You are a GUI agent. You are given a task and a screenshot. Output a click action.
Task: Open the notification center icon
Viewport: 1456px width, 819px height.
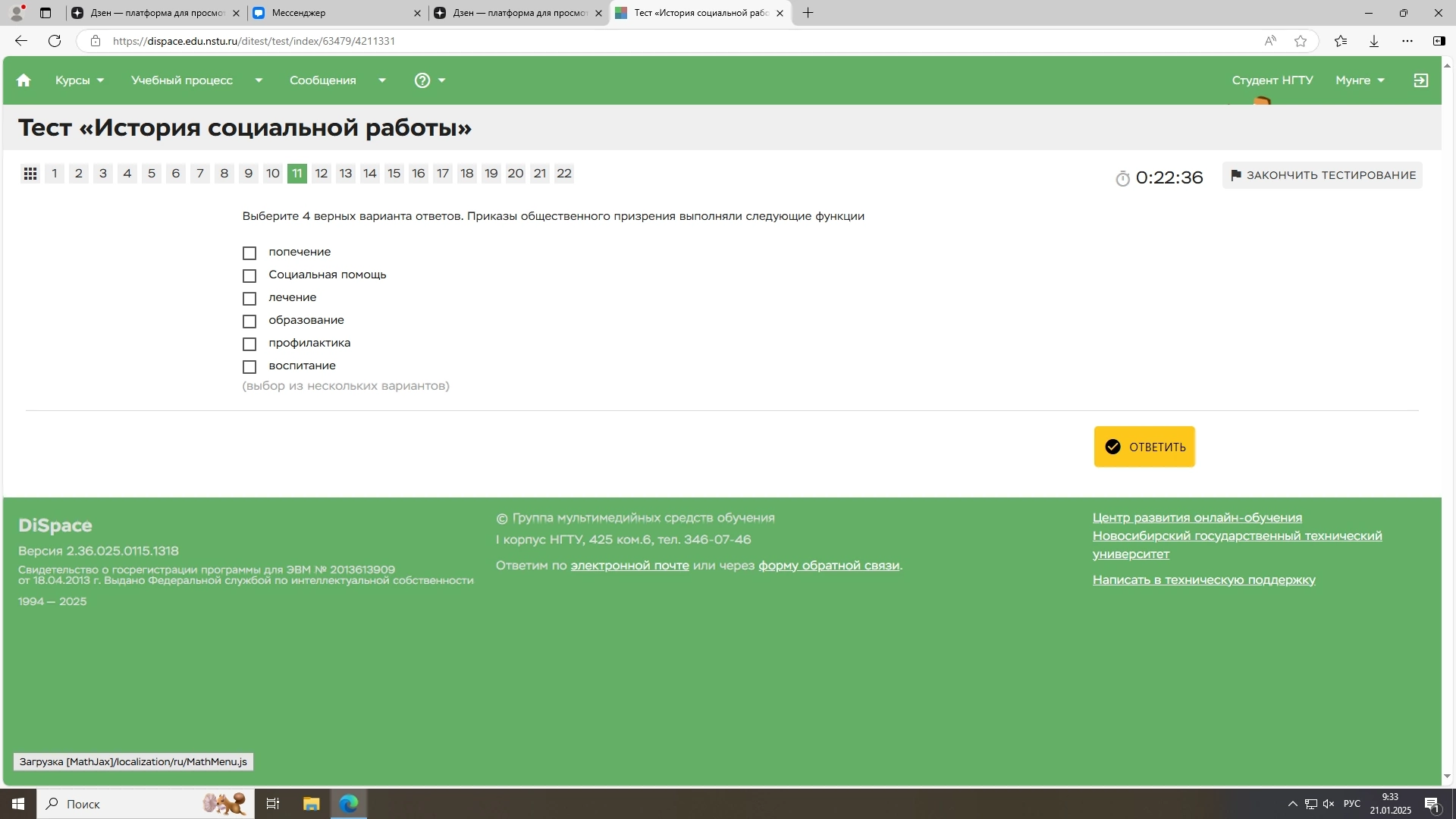click(x=1432, y=805)
